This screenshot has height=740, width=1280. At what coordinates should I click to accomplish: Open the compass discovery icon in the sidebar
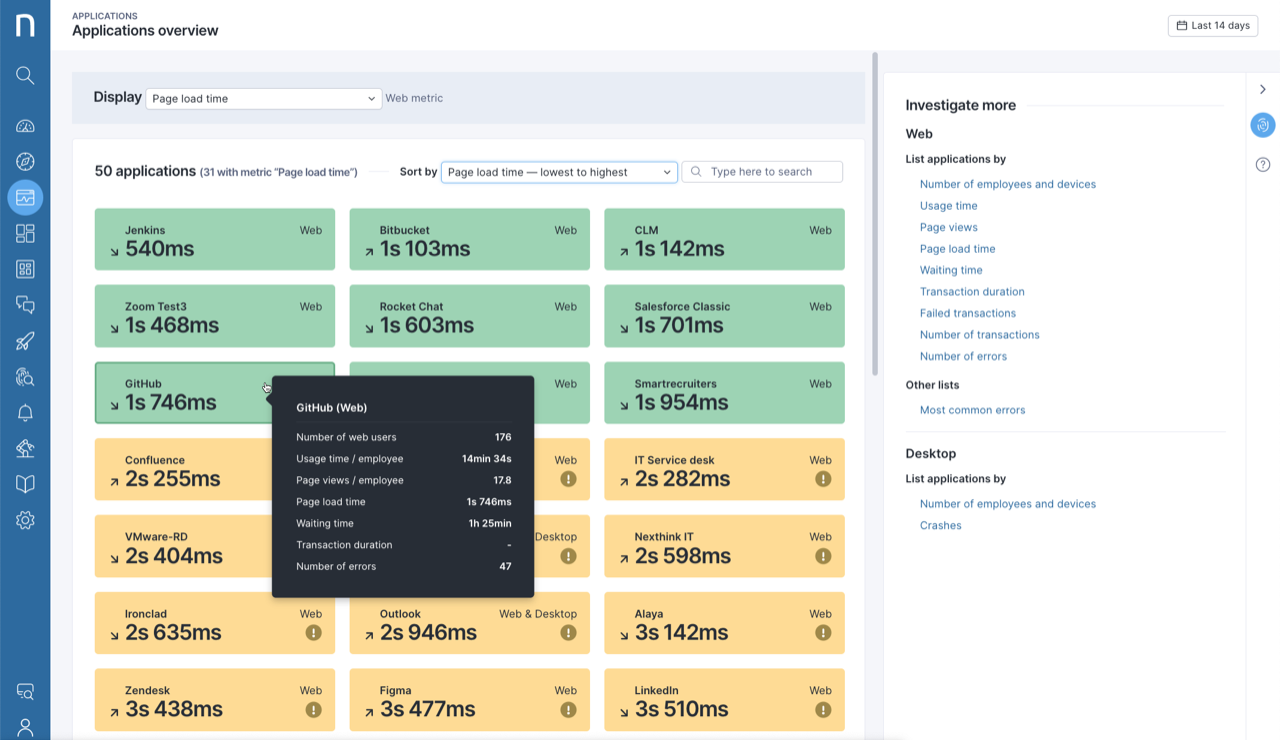tap(25, 161)
